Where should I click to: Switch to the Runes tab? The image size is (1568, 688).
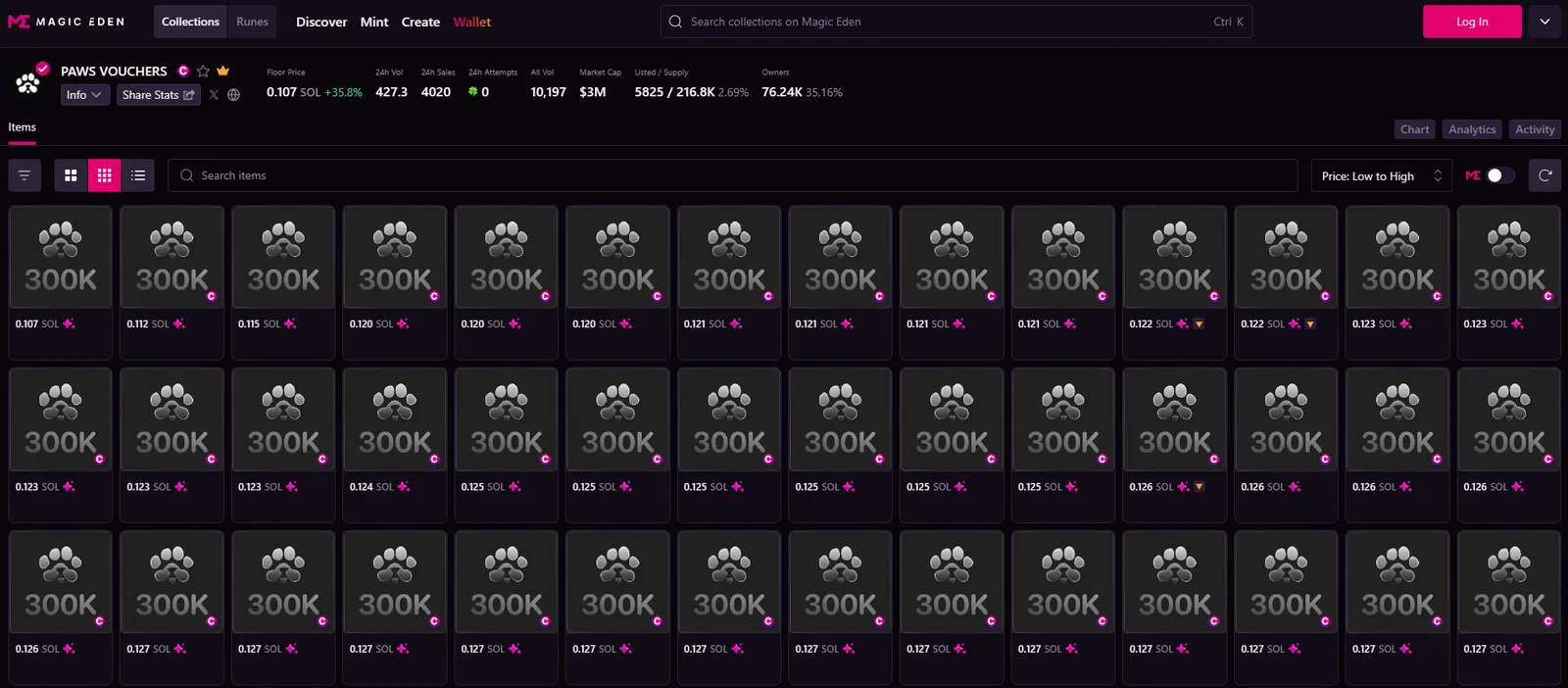[252, 22]
